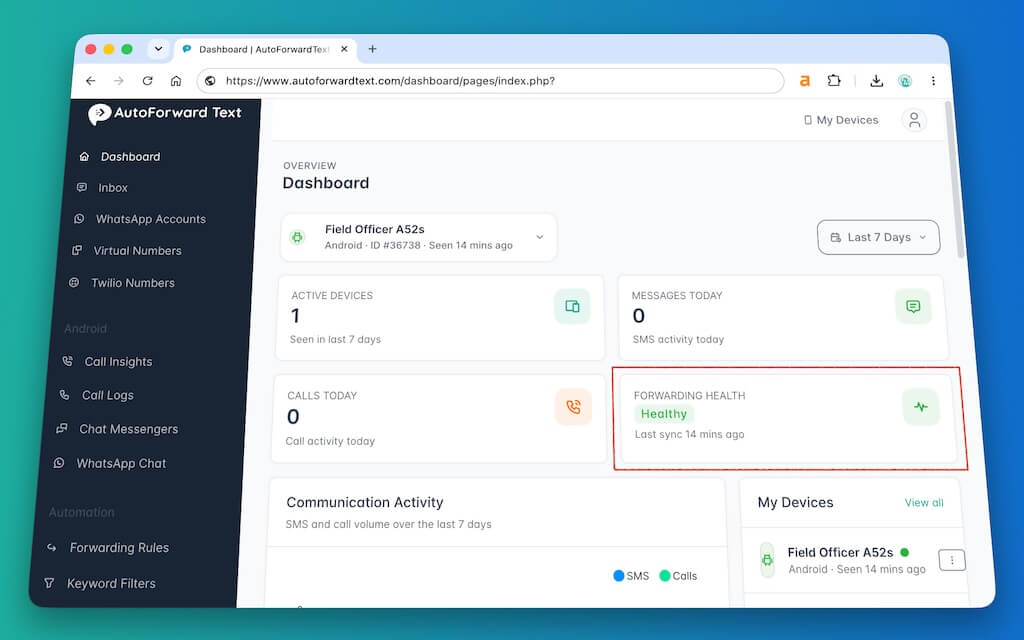Screen dimensions: 1024x640
Task: Click the Forwarding Health pulse icon
Action: coord(921,407)
